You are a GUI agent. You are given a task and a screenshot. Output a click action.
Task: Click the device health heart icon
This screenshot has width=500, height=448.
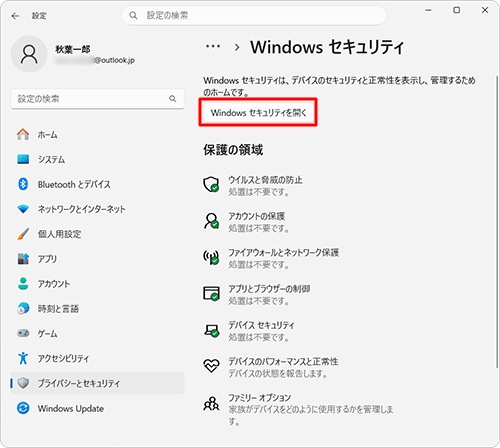click(211, 366)
